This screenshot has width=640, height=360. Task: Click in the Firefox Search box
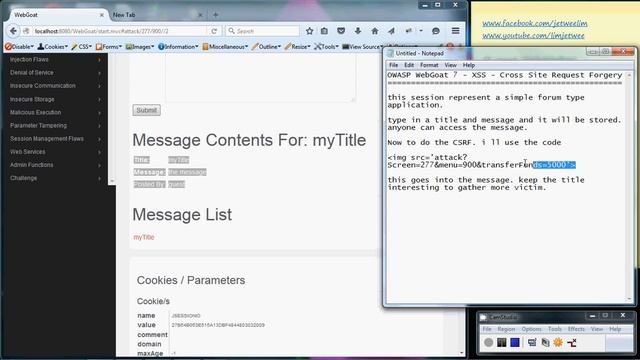tap(262, 31)
